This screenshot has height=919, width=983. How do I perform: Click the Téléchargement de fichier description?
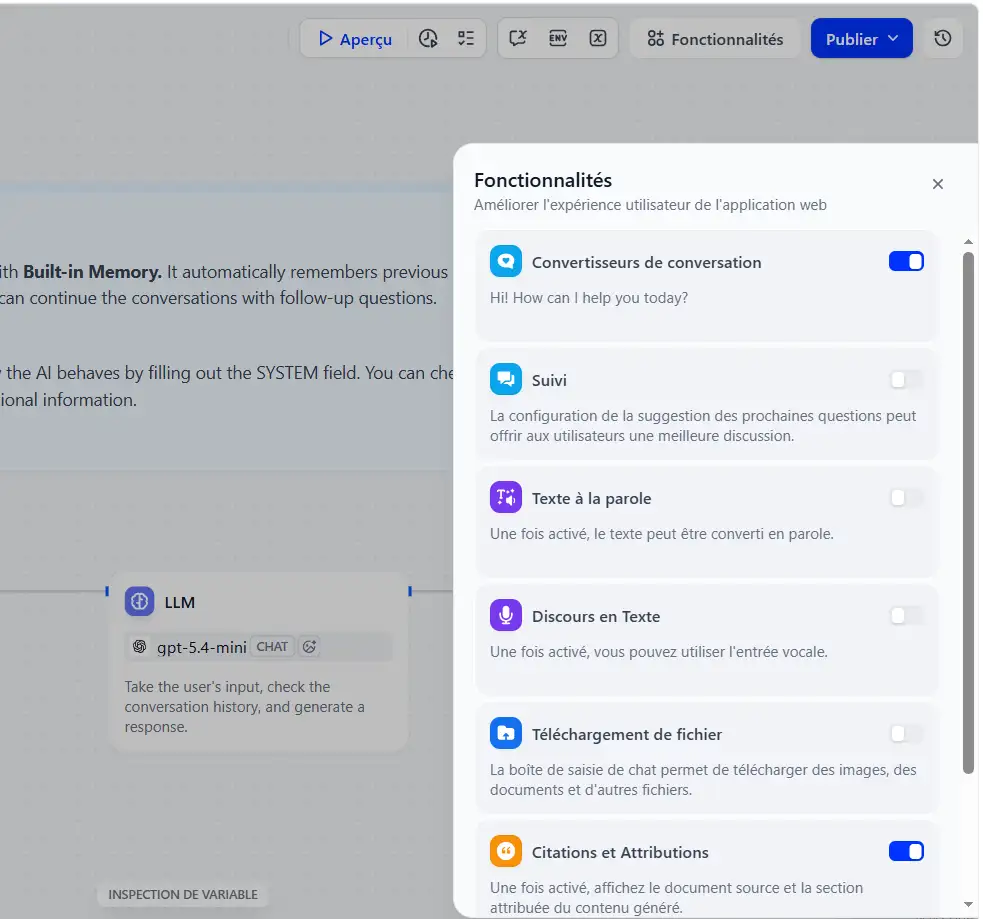coord(703,780)
